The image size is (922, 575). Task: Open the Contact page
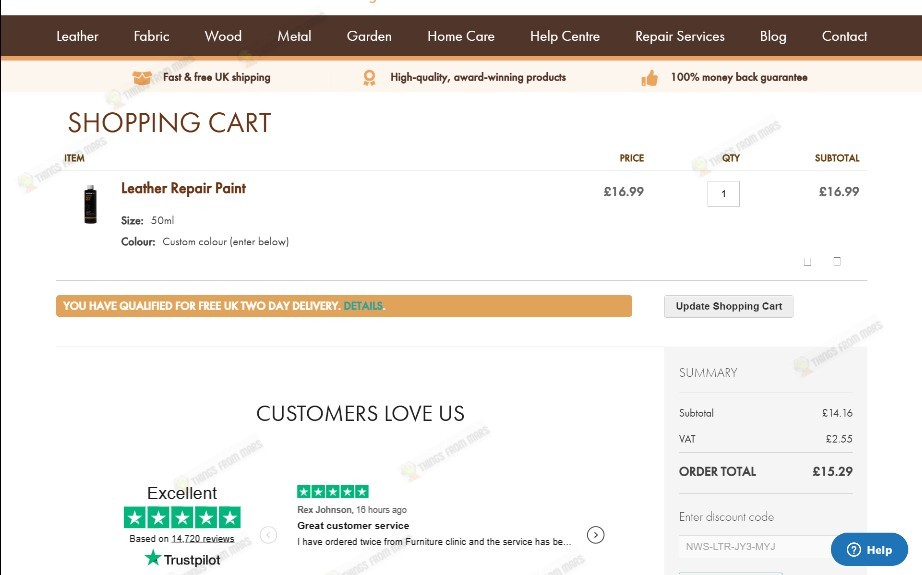(x=844, y=36)
